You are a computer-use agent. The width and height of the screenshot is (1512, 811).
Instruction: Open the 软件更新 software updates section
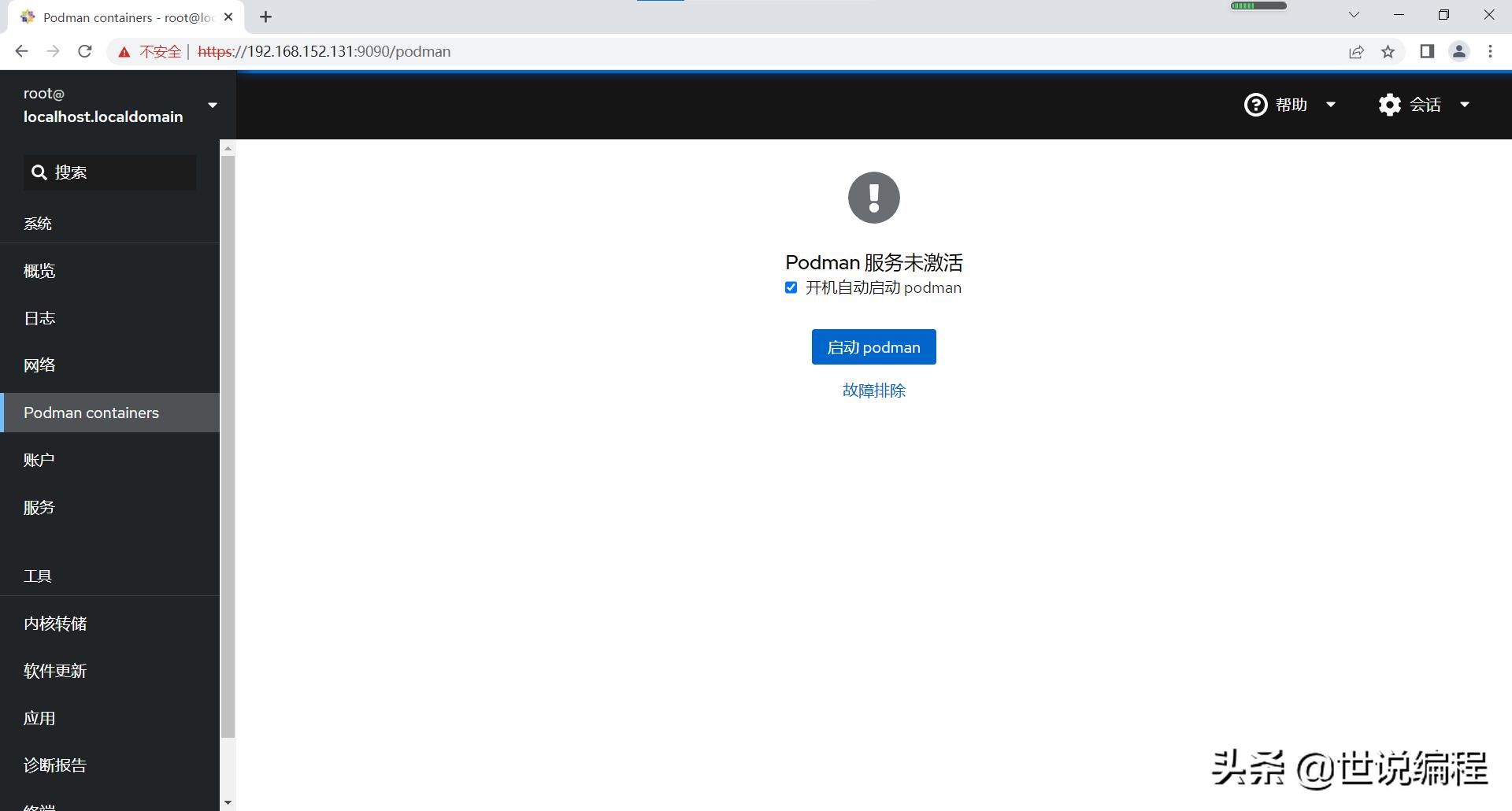(x=54, y=670)
